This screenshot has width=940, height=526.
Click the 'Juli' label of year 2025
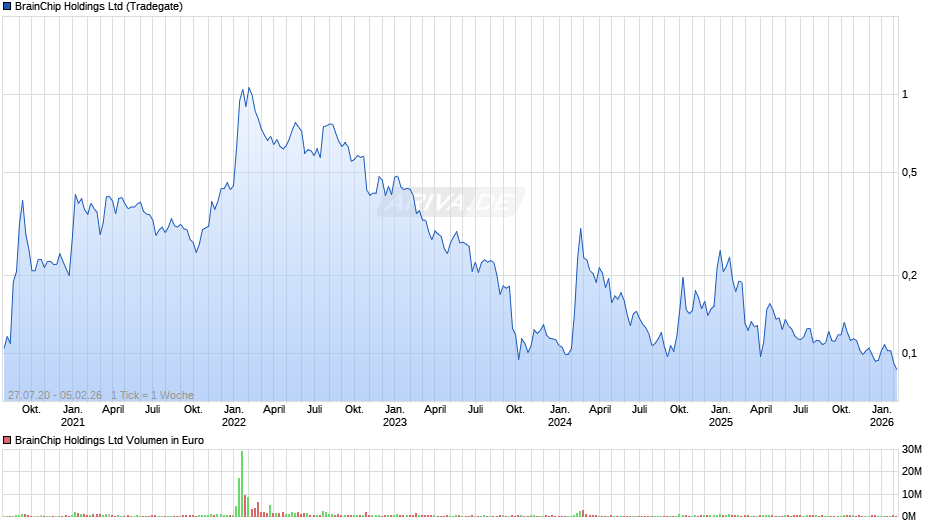tap(801, 410)
